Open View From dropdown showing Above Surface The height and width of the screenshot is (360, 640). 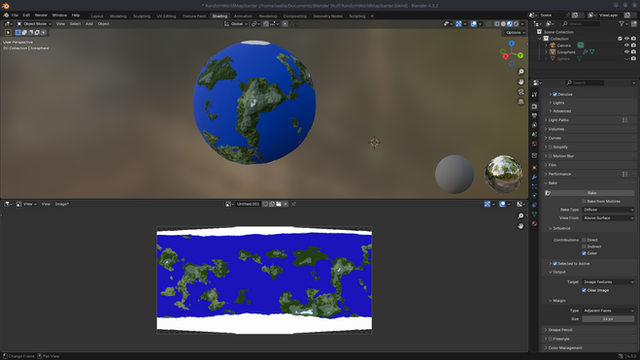[x=608, y=218]
